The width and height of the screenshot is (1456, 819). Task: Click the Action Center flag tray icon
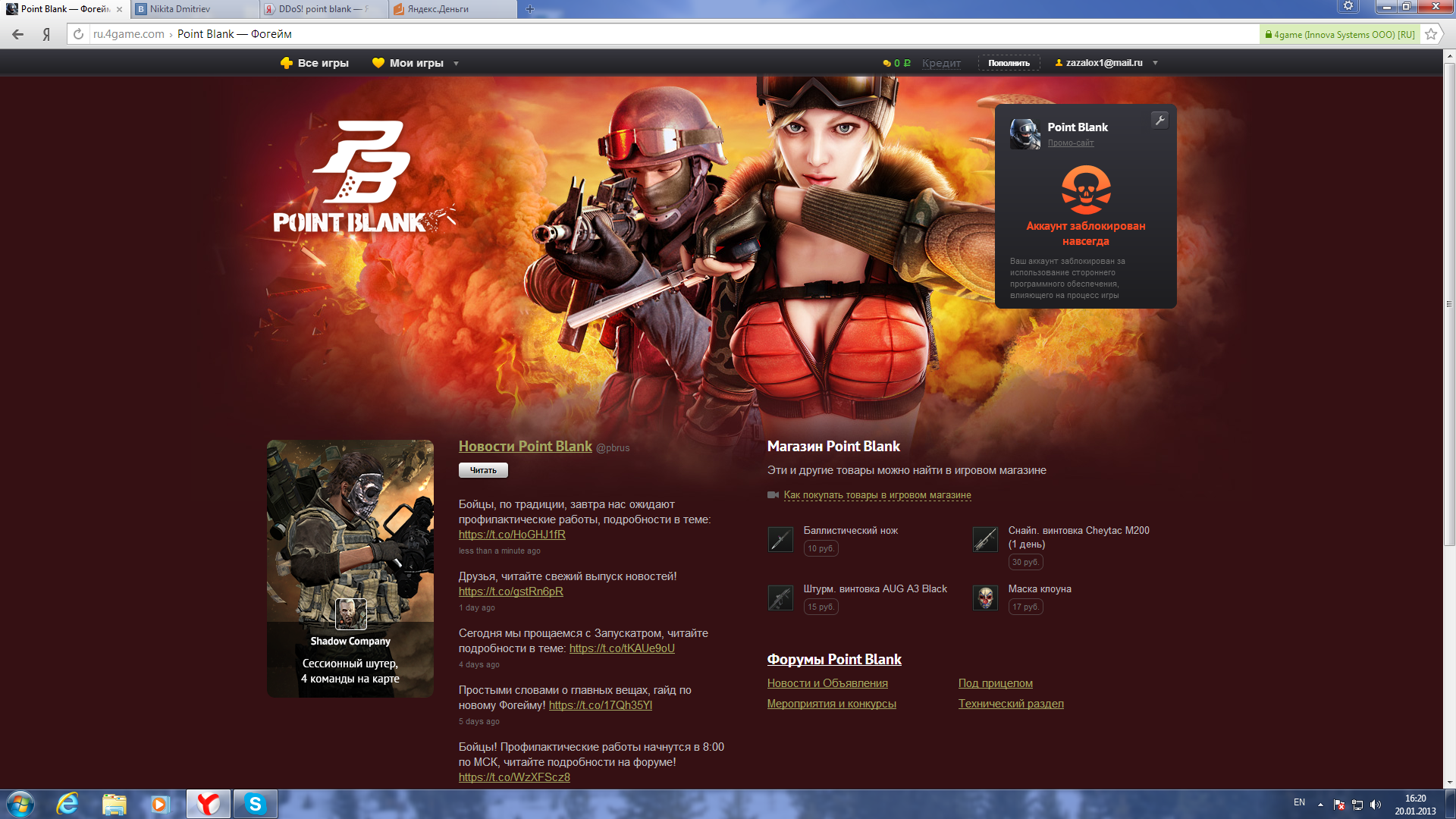point(1339,805)
